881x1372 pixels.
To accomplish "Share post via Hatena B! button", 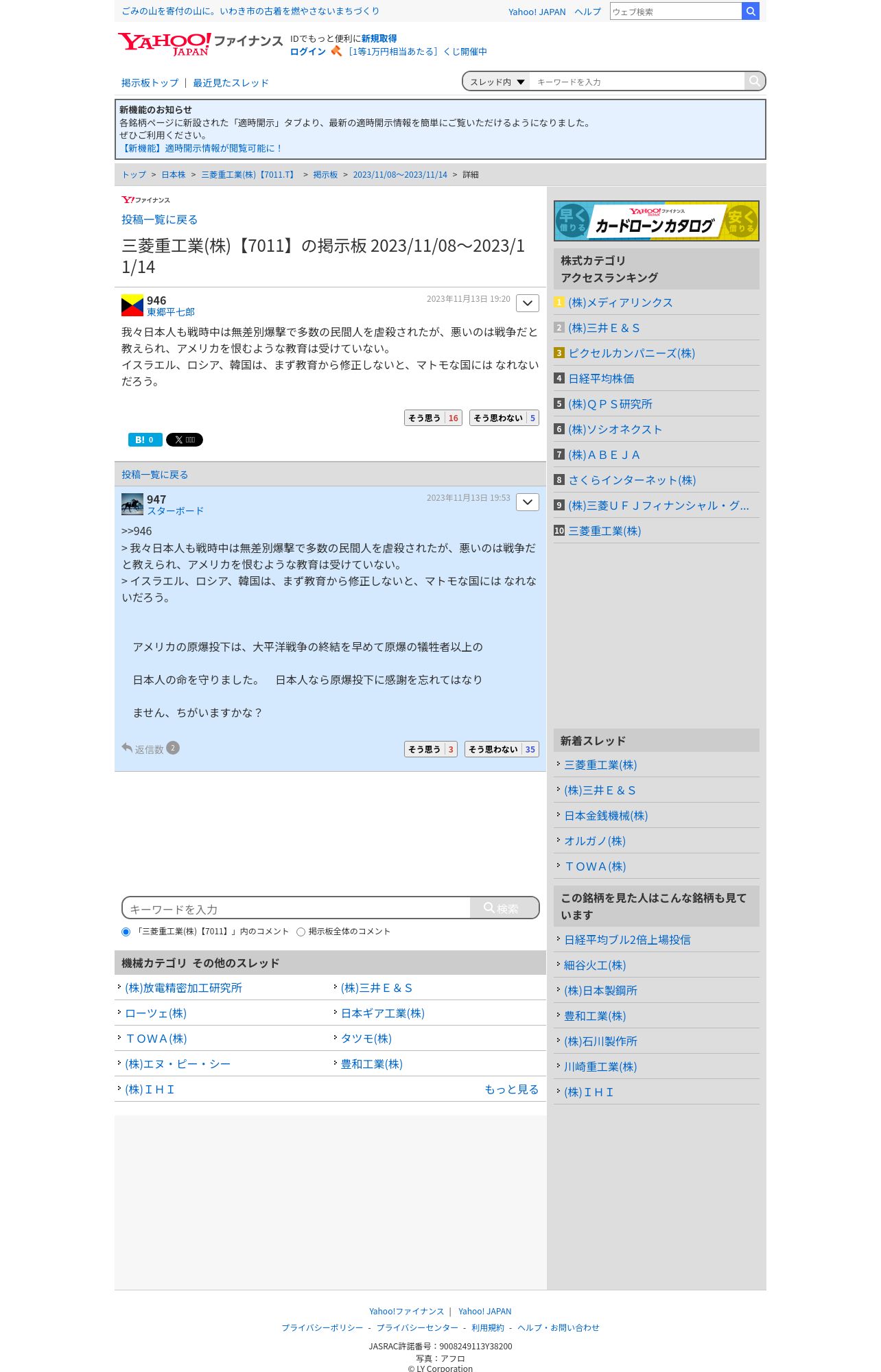I will [145, 440].
